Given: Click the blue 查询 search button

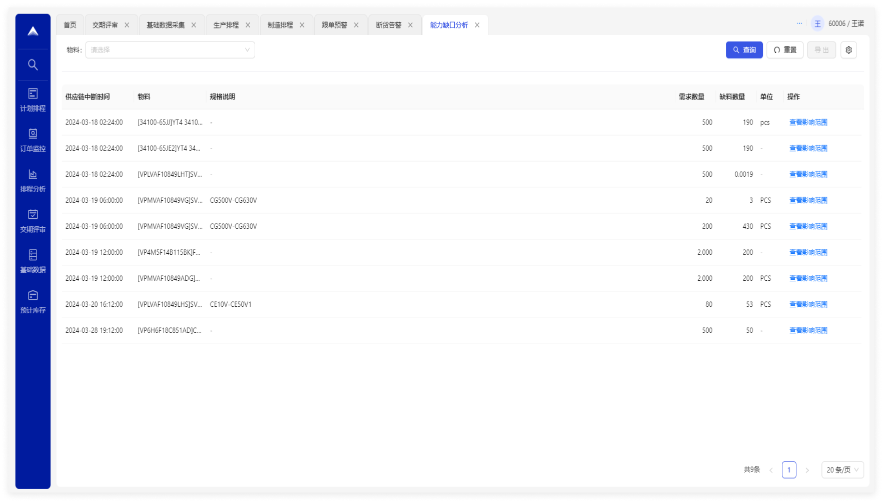Looking at the screenshot, I should [744, 50].
